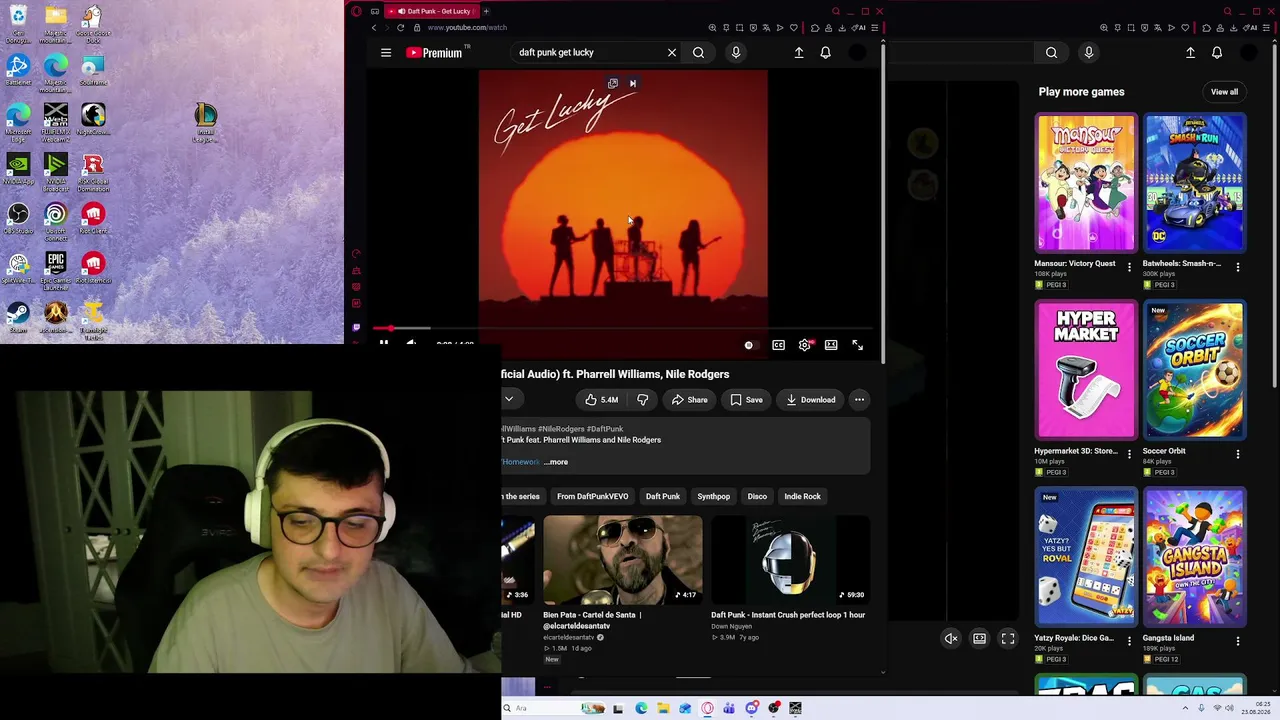The image size is (1280, 720).
Task: Select the Disco chip
Action: (757, 496)
